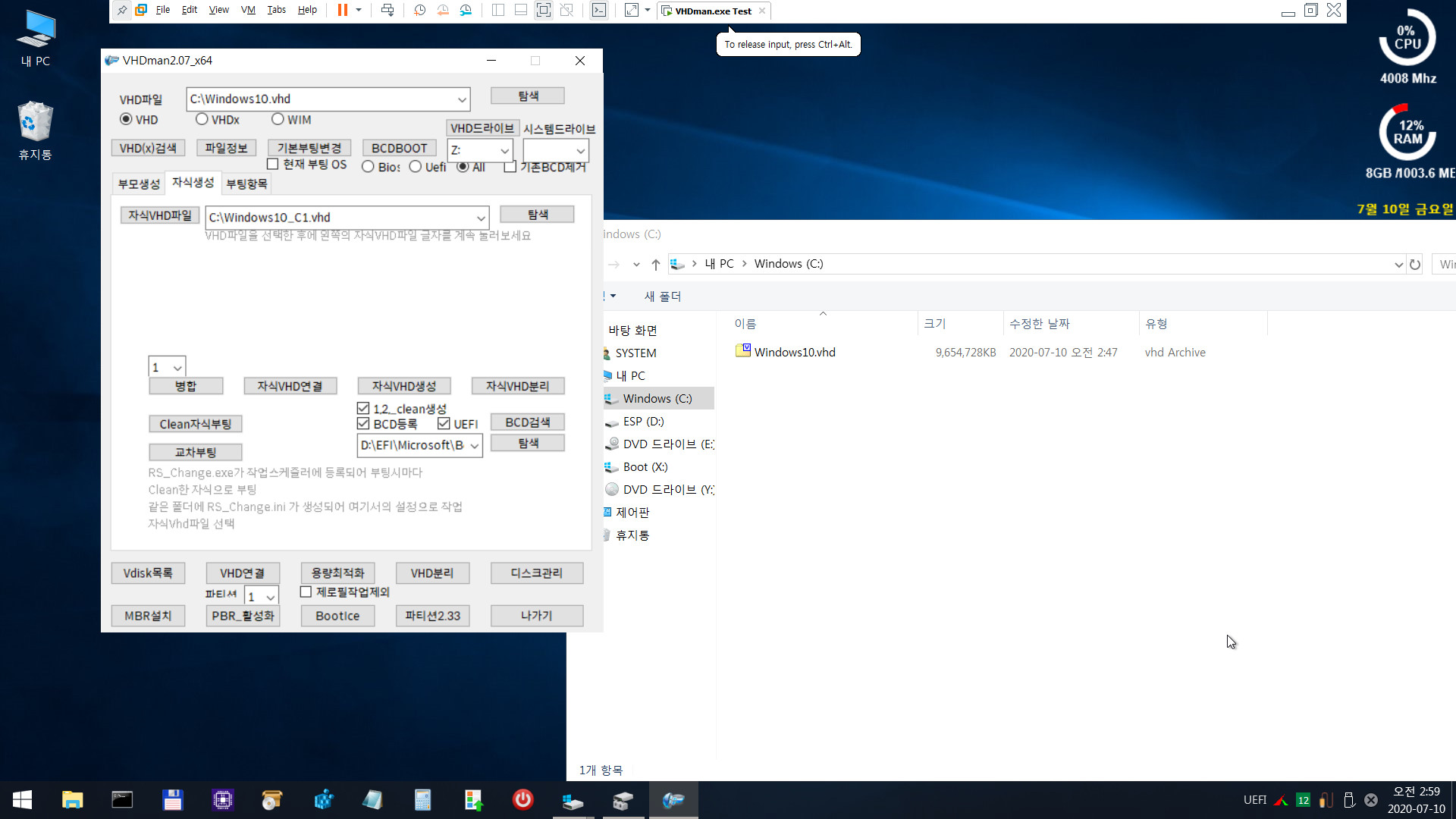
Task: Open the 내 PC desktop icon
Action: [36, 38]
